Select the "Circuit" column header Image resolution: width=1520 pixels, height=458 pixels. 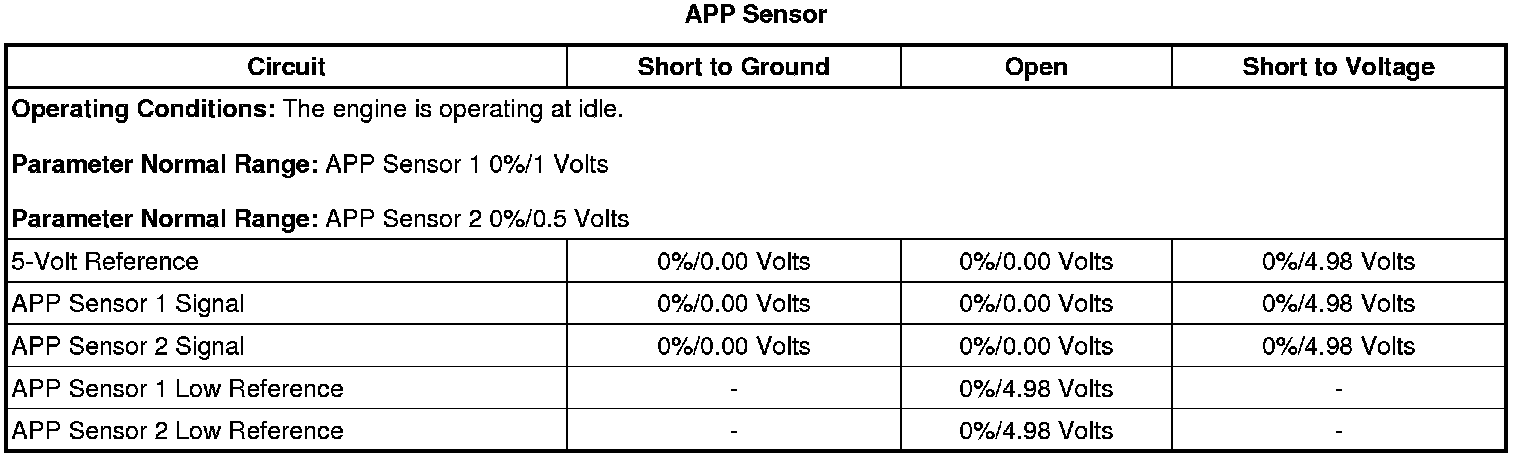286,67
